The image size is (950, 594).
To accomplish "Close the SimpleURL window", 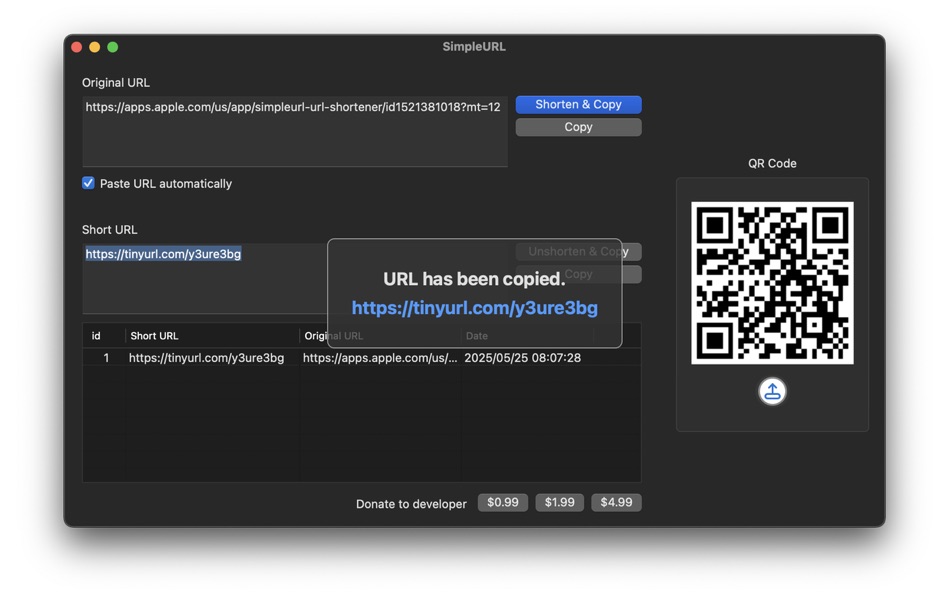I will click(76, 47).
